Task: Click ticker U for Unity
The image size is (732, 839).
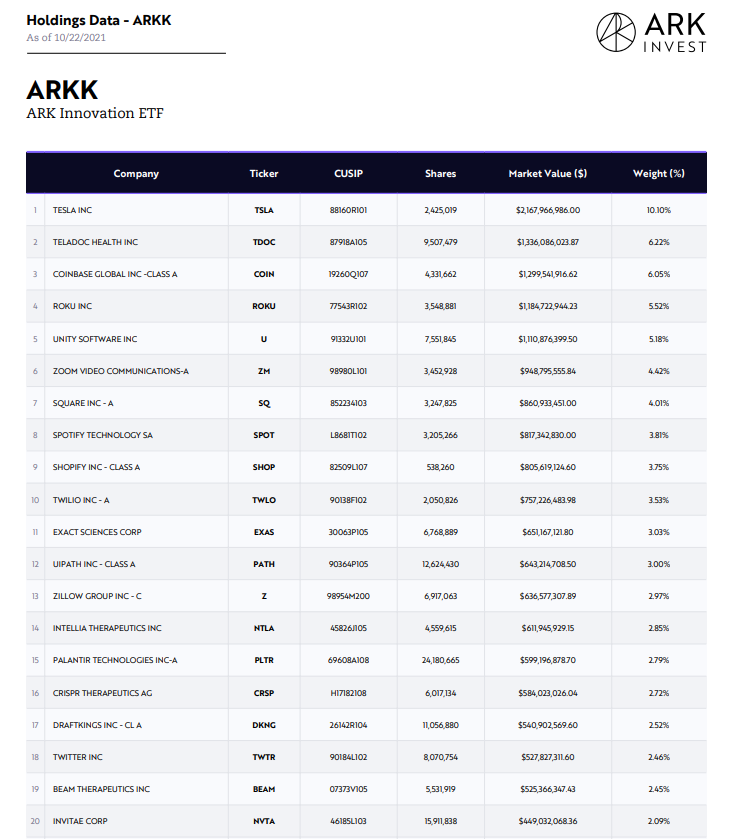Action: point(264,339)
